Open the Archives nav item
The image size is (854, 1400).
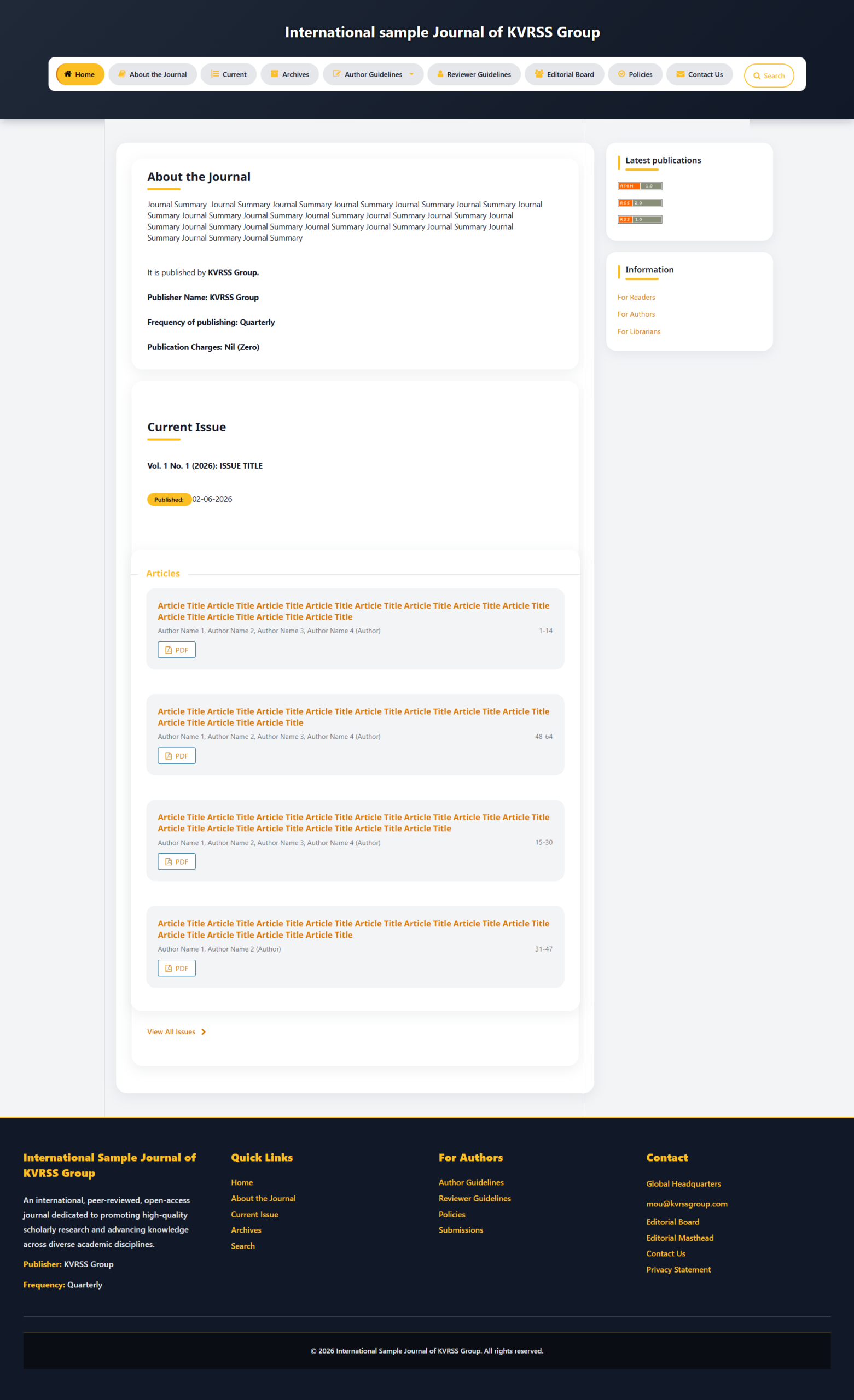[x=289, y=74]
